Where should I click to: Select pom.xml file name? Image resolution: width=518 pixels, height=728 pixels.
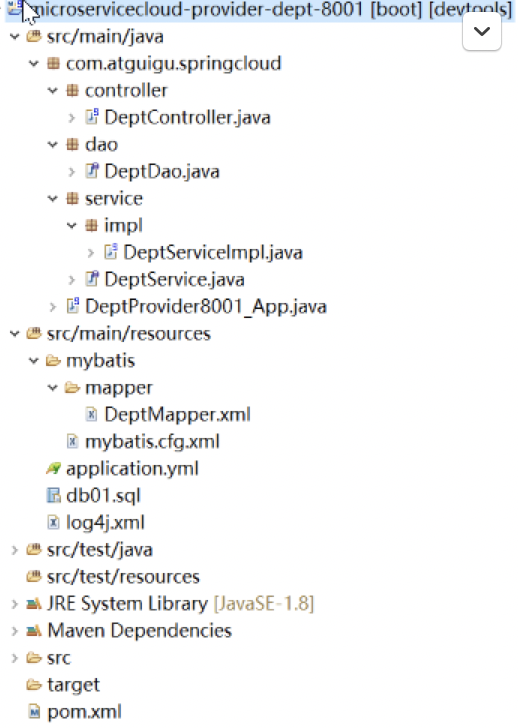coord(84,712)
